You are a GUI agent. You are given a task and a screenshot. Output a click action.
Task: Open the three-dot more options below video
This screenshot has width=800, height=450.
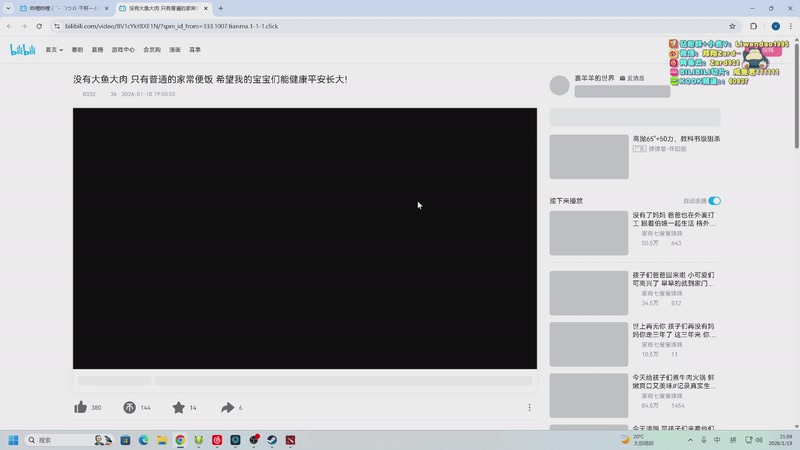(529, 407)
